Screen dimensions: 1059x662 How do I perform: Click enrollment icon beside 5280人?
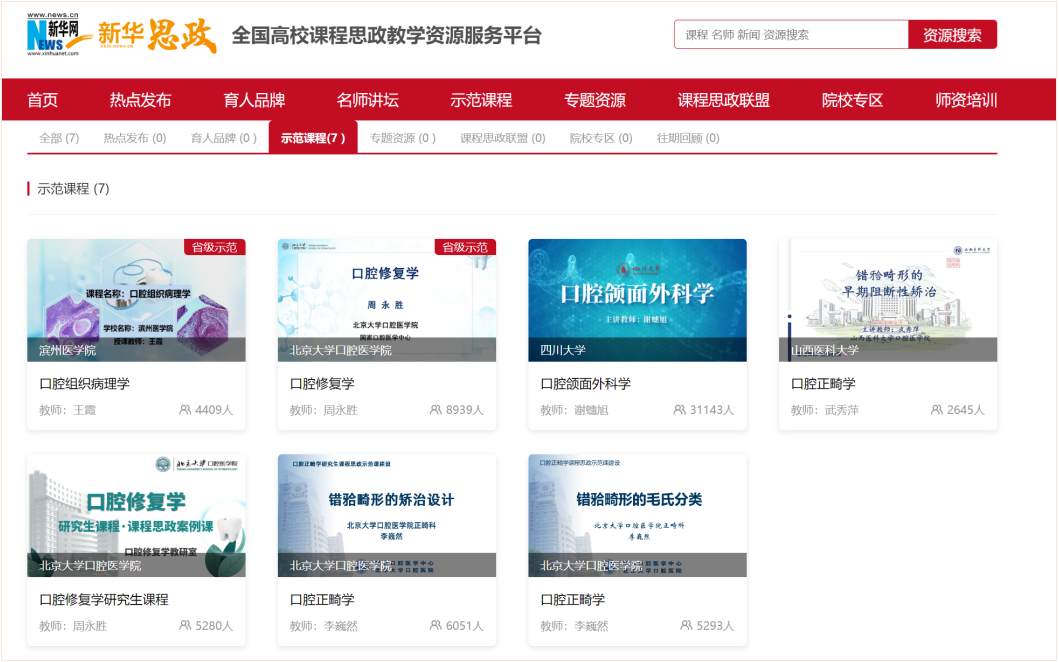[x=185, y=626]
